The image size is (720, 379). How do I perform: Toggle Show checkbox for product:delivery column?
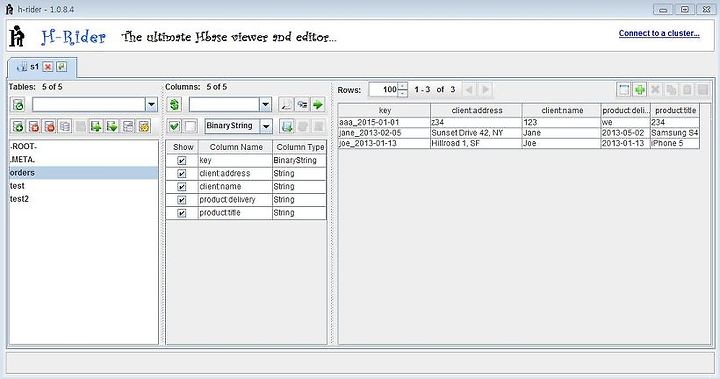click(182, 200)
